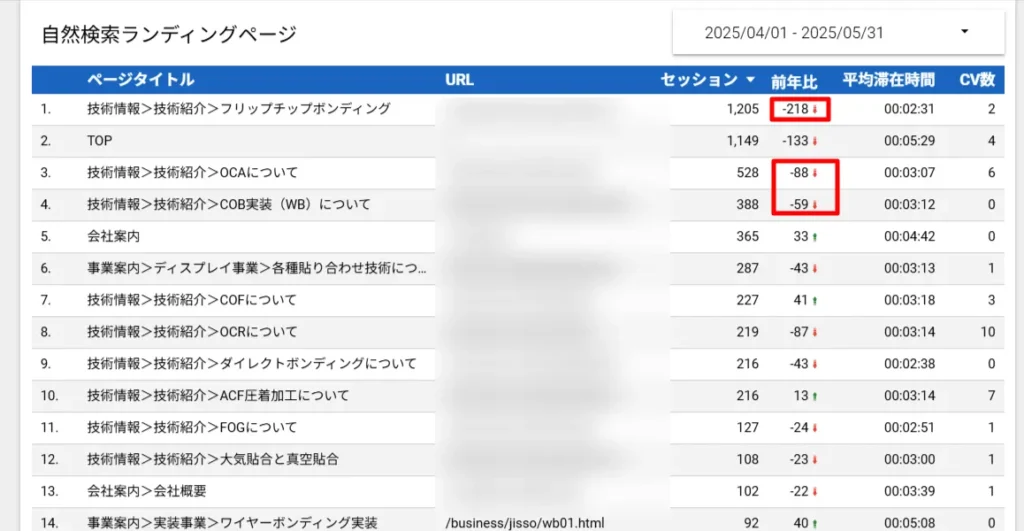Click the year-over-year value -133
The width and height of the screenshot is (1024, 531).
pos(795,140)
